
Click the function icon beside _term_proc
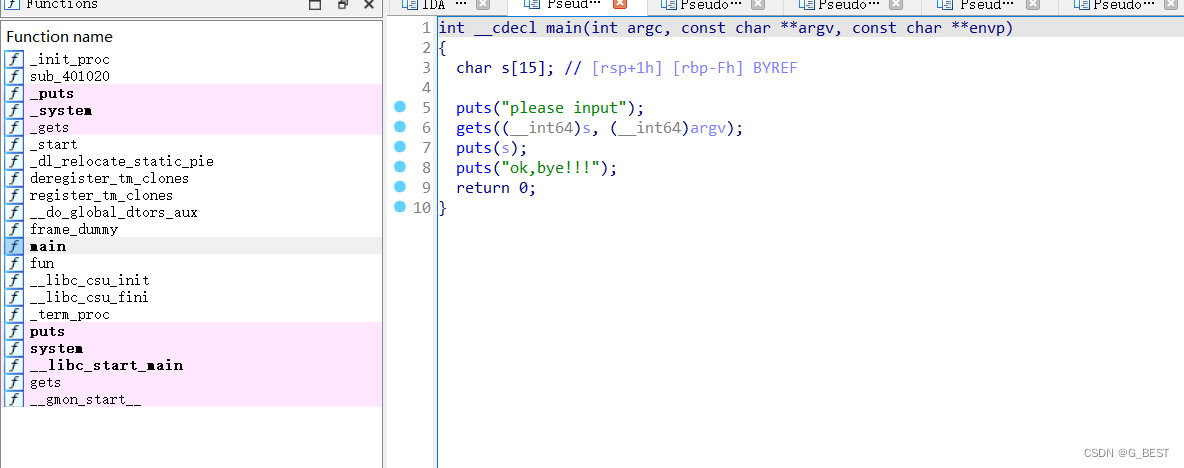tap(14, 314)
